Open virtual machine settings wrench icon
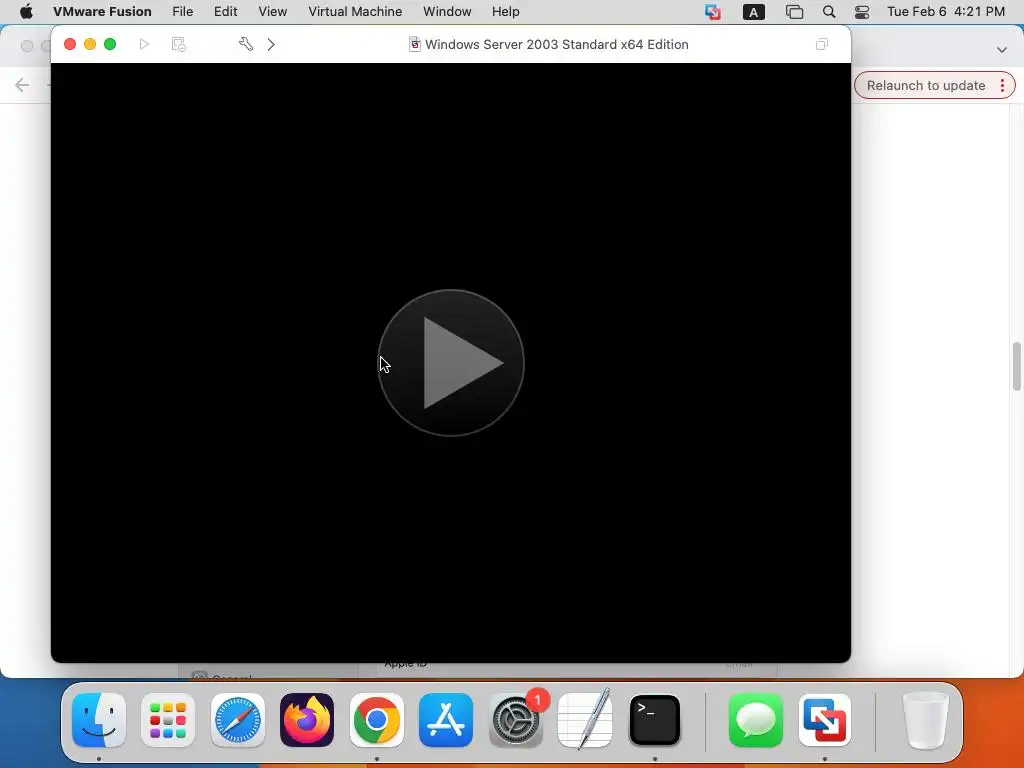 click(x=246, y=44)
